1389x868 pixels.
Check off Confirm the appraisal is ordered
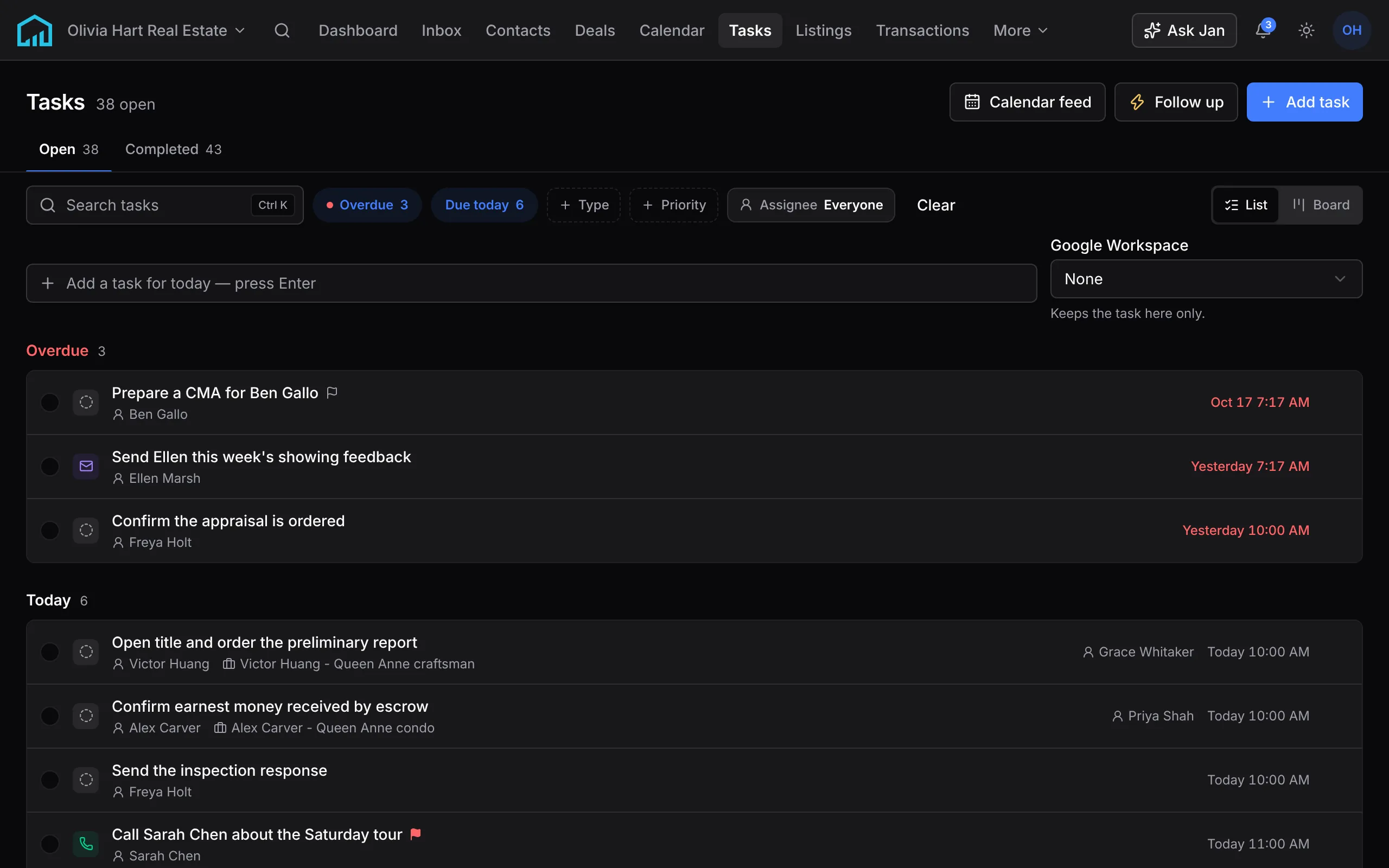[50, 531]
